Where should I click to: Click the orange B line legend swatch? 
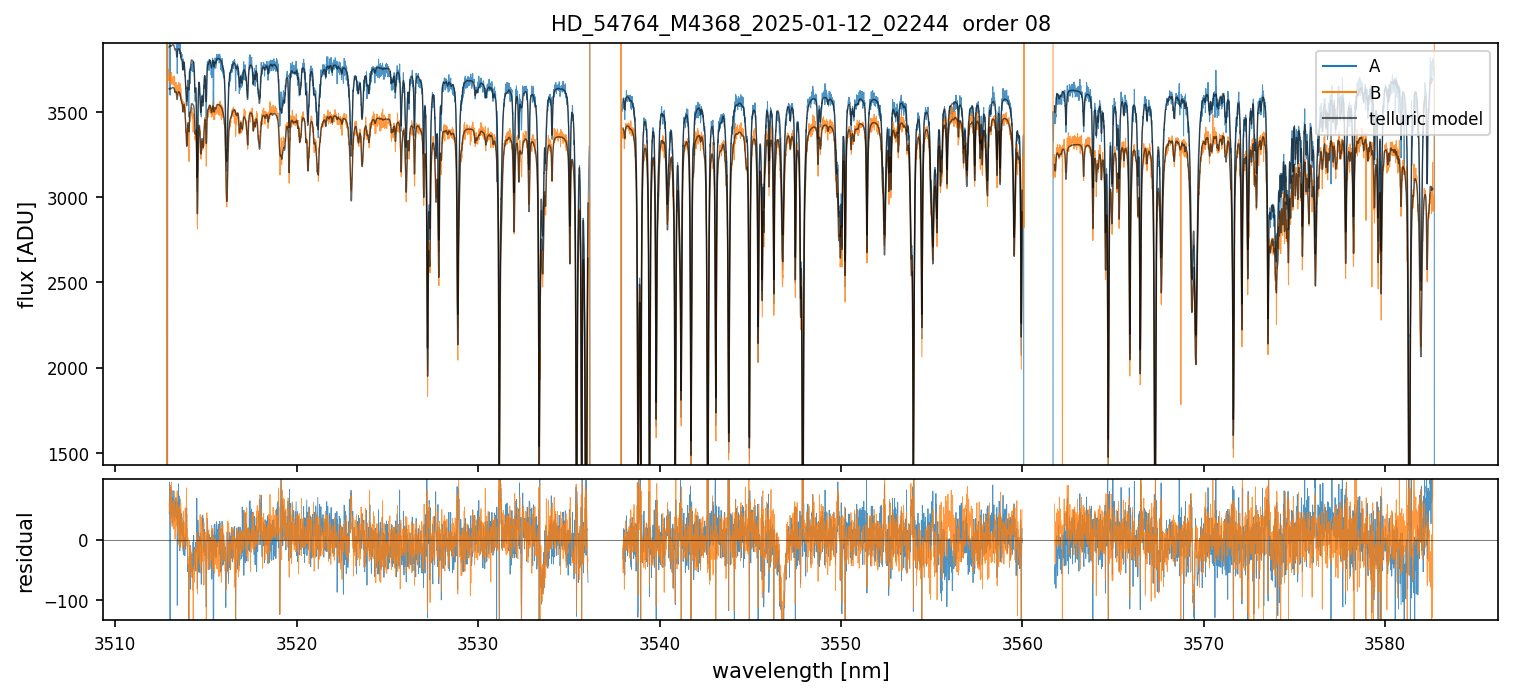pyautogui.click(x=1340, y=94)
